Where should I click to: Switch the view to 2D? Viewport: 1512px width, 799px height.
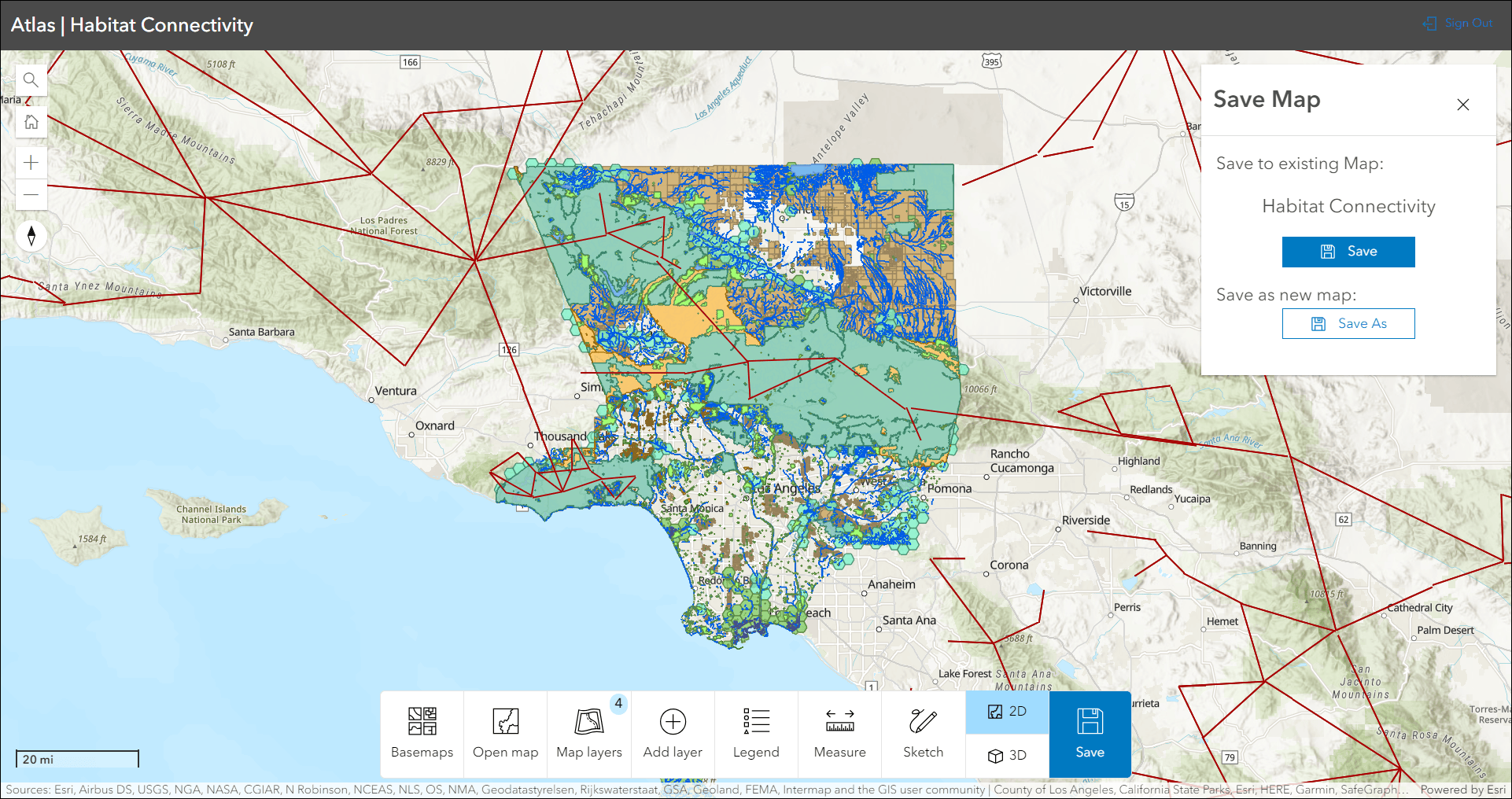[x=1008, y=712]
